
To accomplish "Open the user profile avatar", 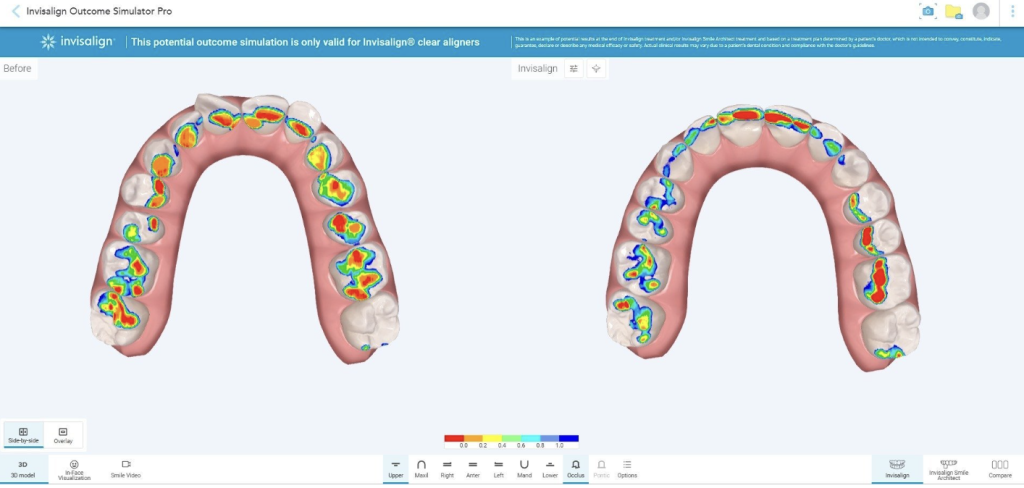I will 981,11.
